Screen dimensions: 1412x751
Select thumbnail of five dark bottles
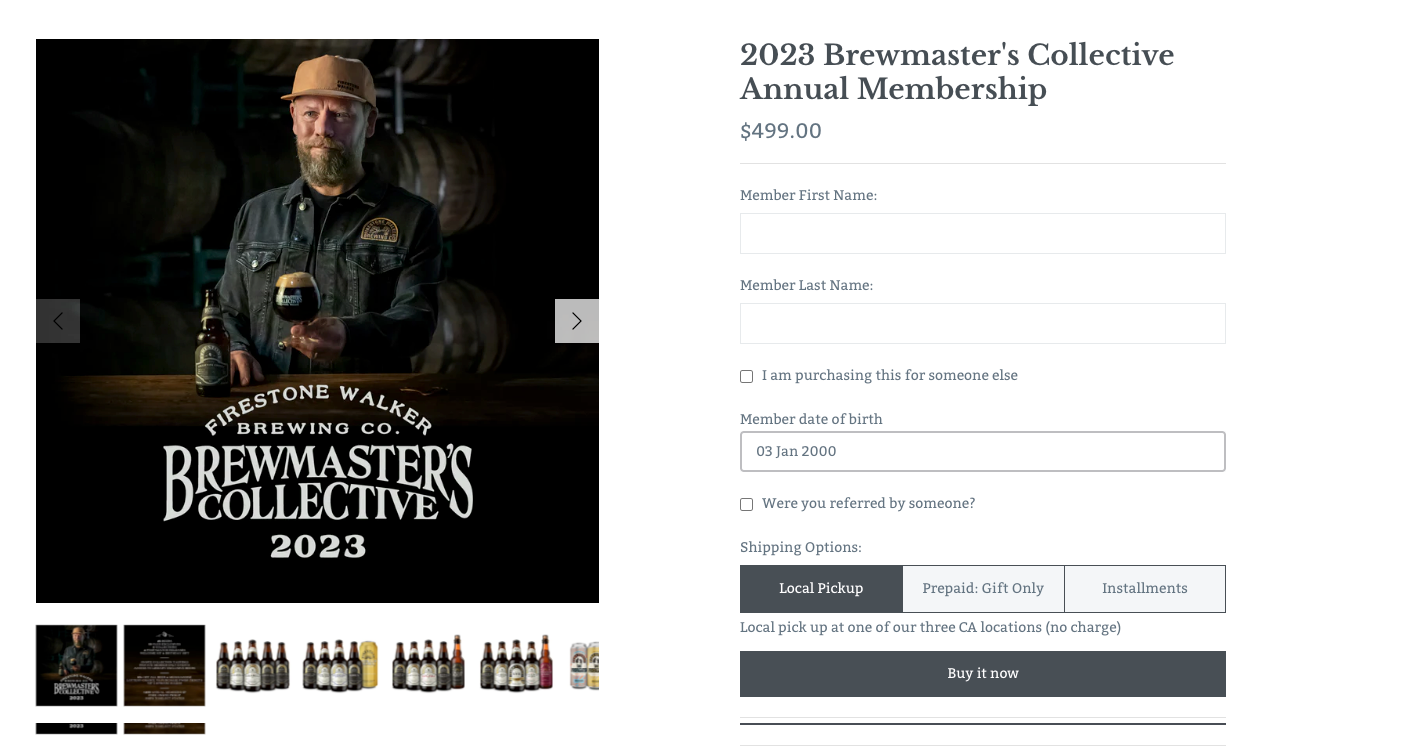[x=252, y=665]
